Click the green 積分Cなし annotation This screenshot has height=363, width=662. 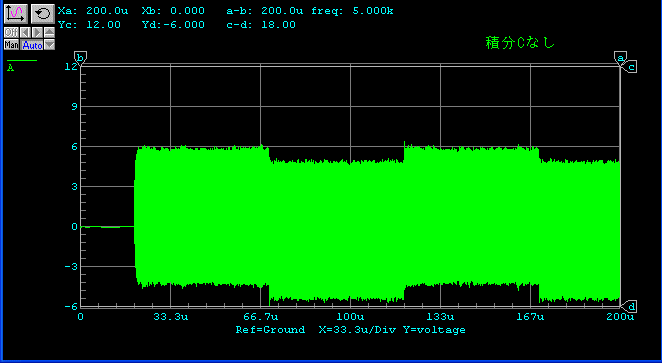point(520,43)
